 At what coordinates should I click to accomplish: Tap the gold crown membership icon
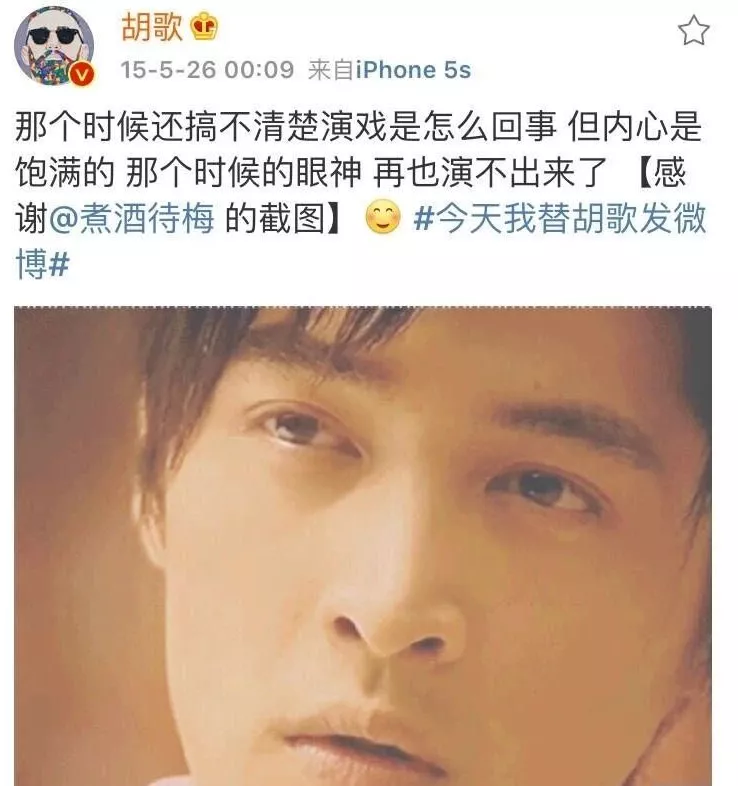point(204,27)
